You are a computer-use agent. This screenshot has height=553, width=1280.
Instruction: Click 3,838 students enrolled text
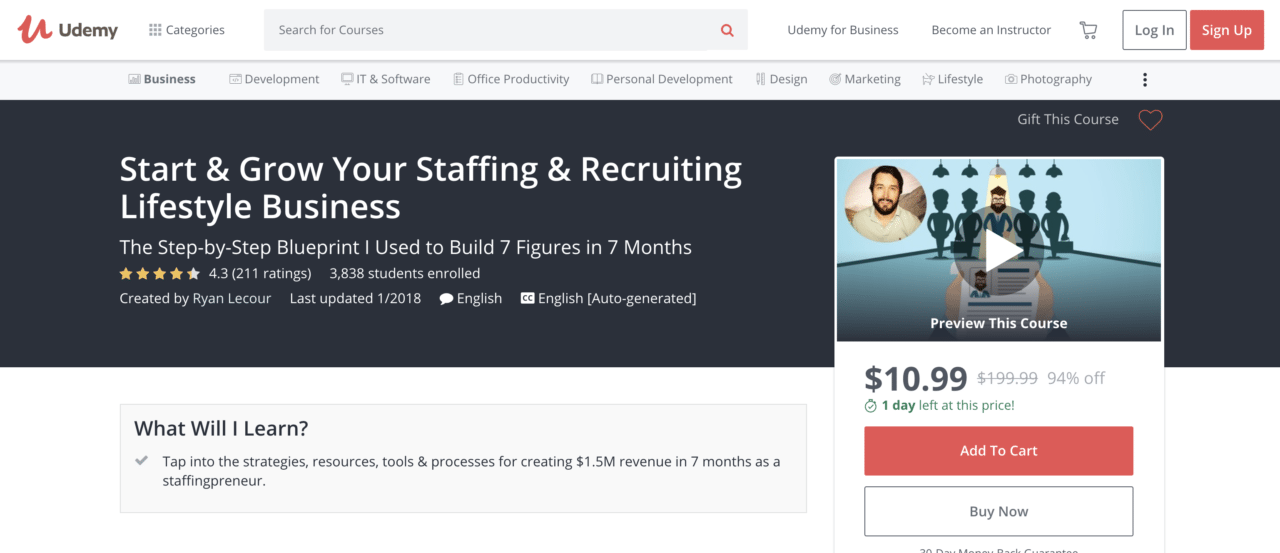click(x=404, y=273)
